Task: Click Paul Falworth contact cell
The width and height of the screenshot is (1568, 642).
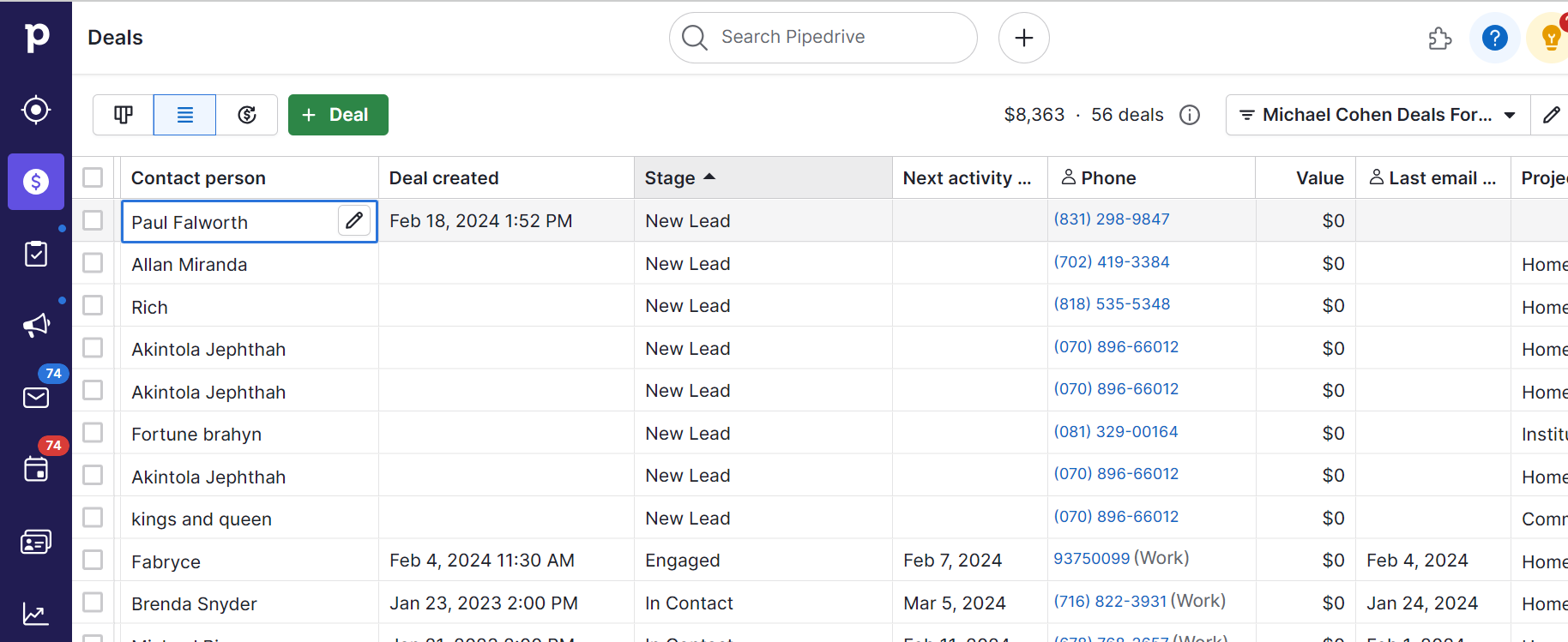Action: 250,222
